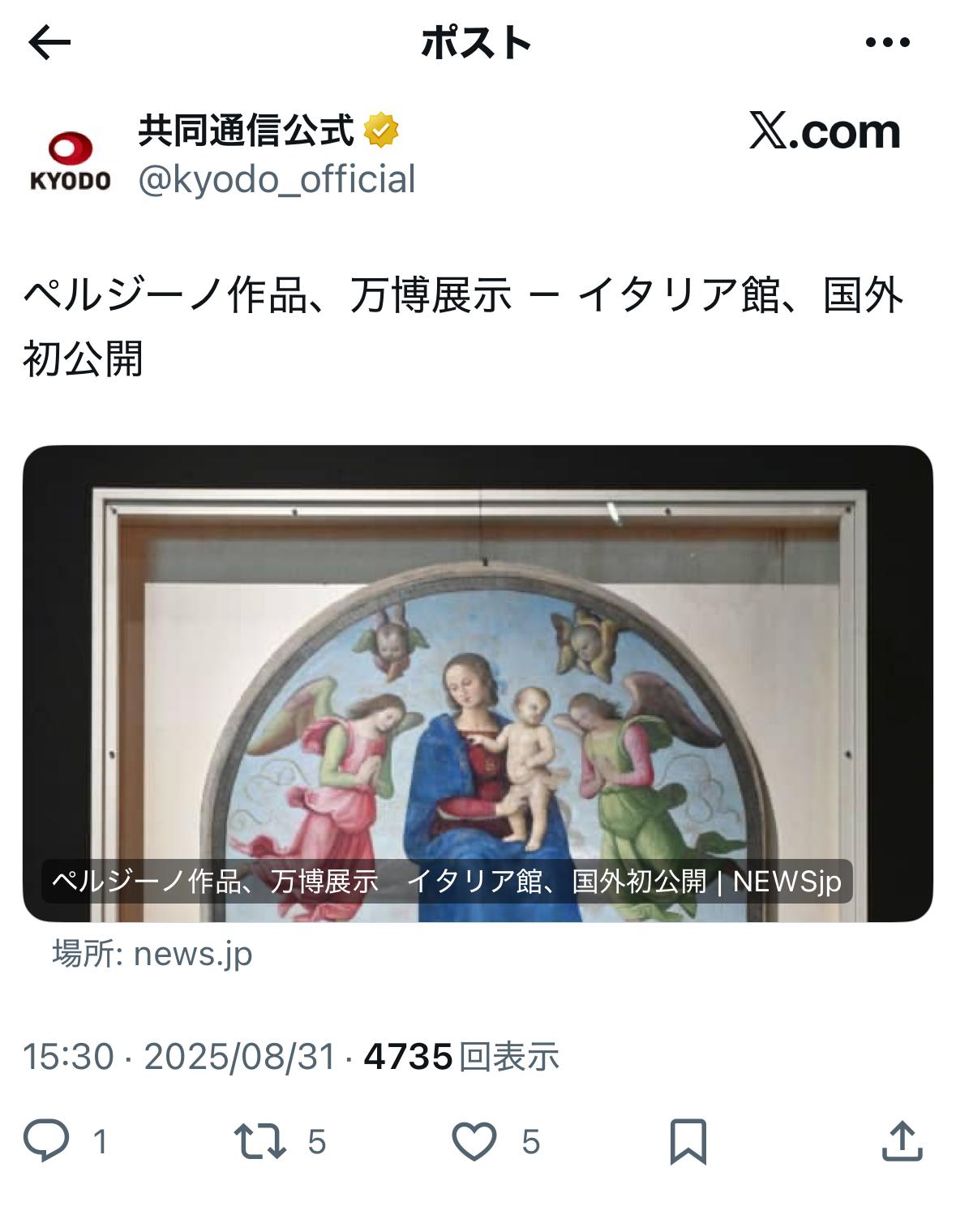This screenshot has width=956, height=1232.
Task: Open the news.jp source link
Action: click(152, 954)
